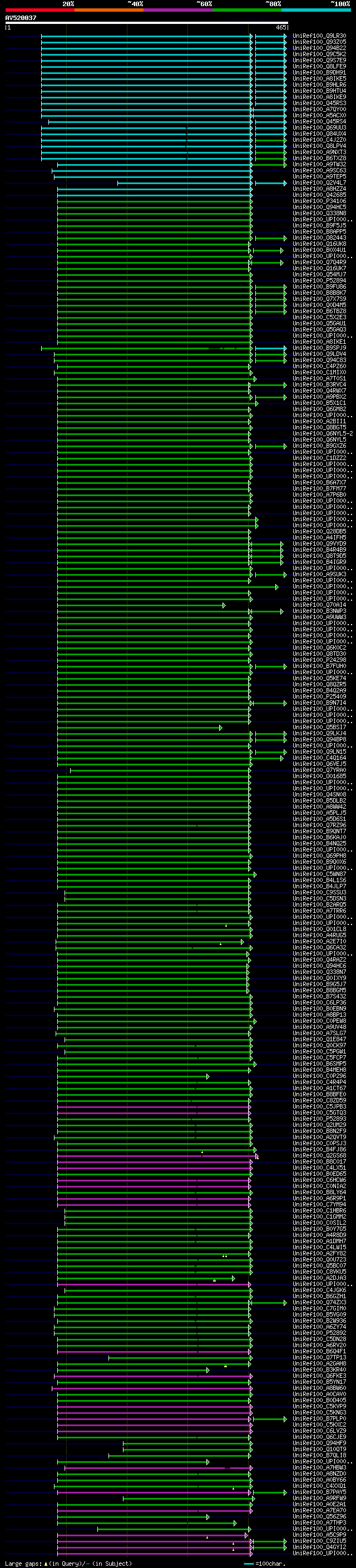This screenshot has height=1568, width=356.
Task: Select the UniRef100_Q2V4L7 label
Action: pos(319,182)
